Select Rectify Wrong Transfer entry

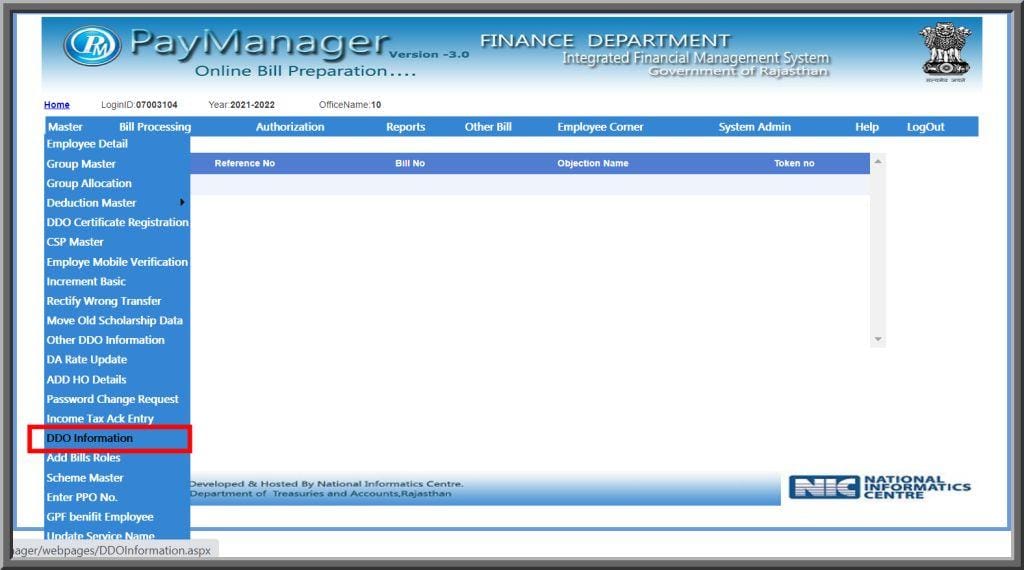[x=104, y=301]
